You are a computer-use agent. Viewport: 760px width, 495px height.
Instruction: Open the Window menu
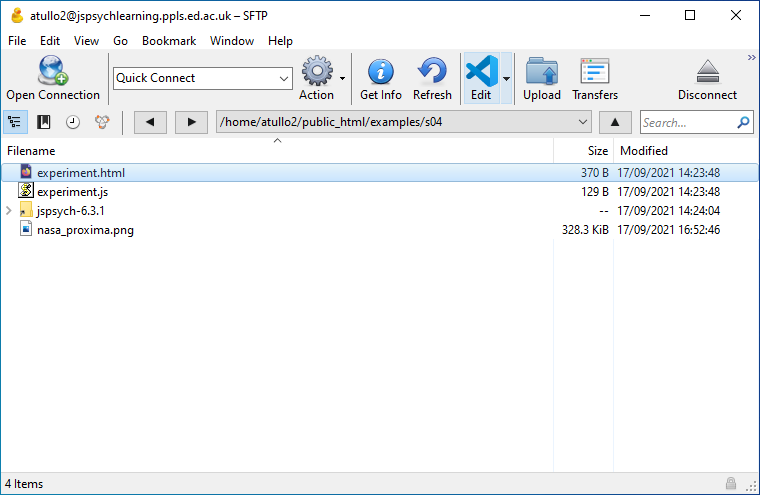tap(231, 41)
